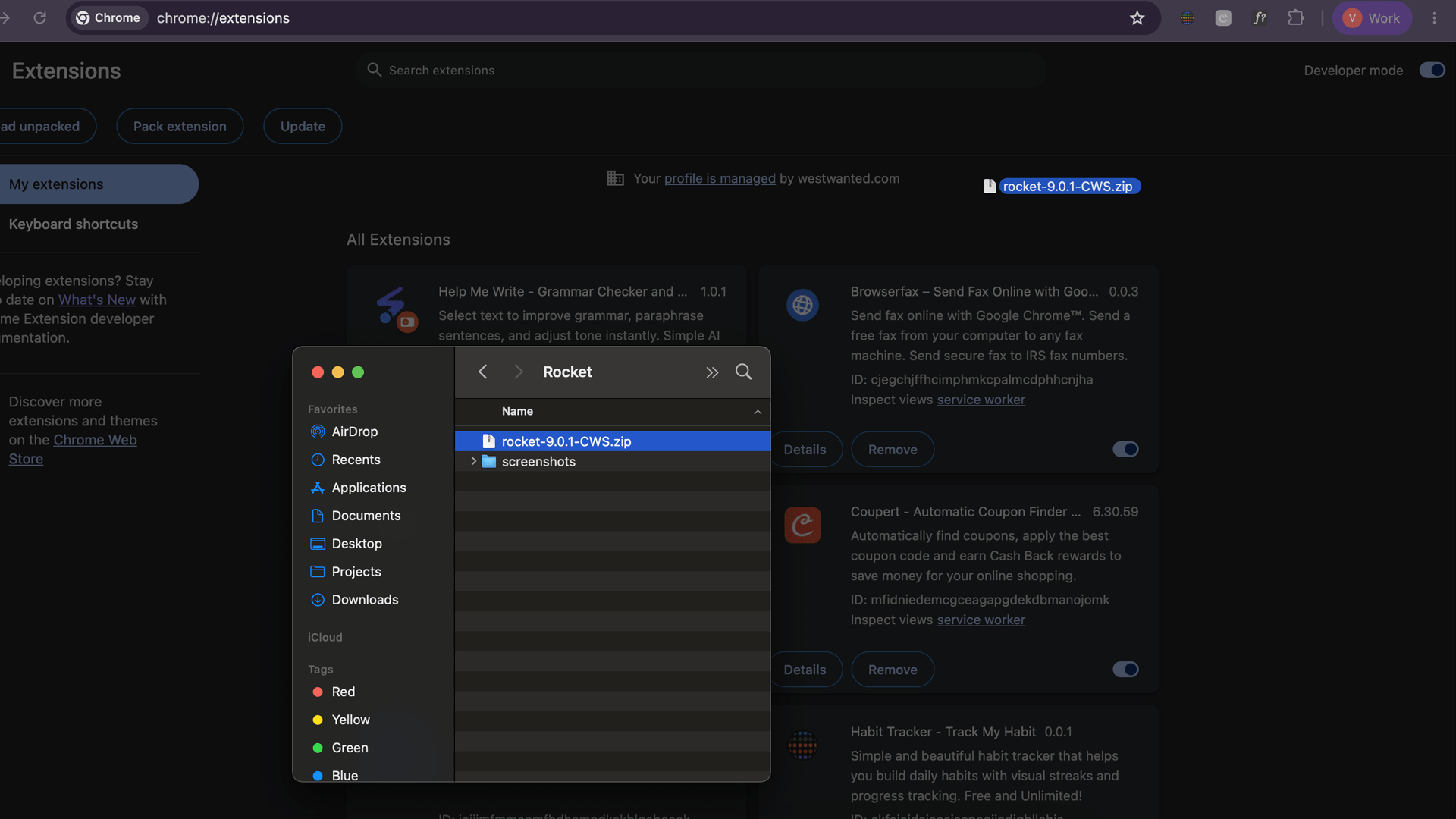The width and height of the screenshot is (1456, 819).
Task: Click the Finder Tags section header
Action: pyautogui.click(x=320, y=669)
